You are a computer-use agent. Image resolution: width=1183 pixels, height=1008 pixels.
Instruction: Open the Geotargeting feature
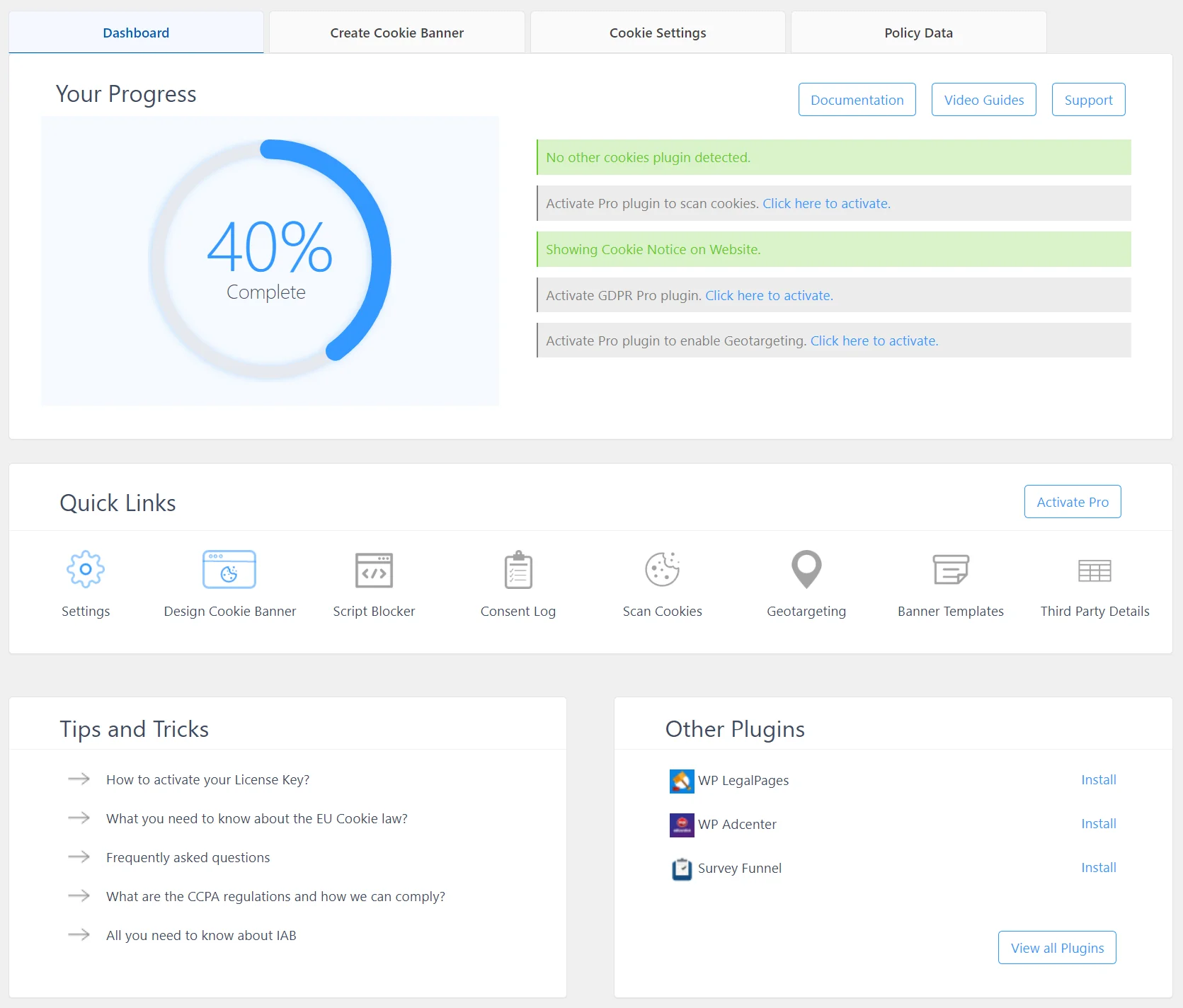click(x=806, y=569)
